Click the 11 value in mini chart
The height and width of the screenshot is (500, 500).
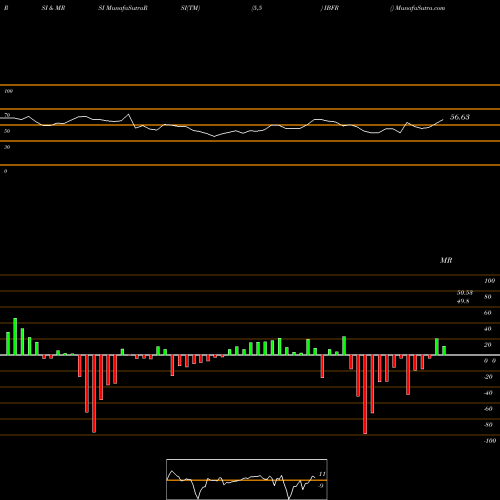322,474
